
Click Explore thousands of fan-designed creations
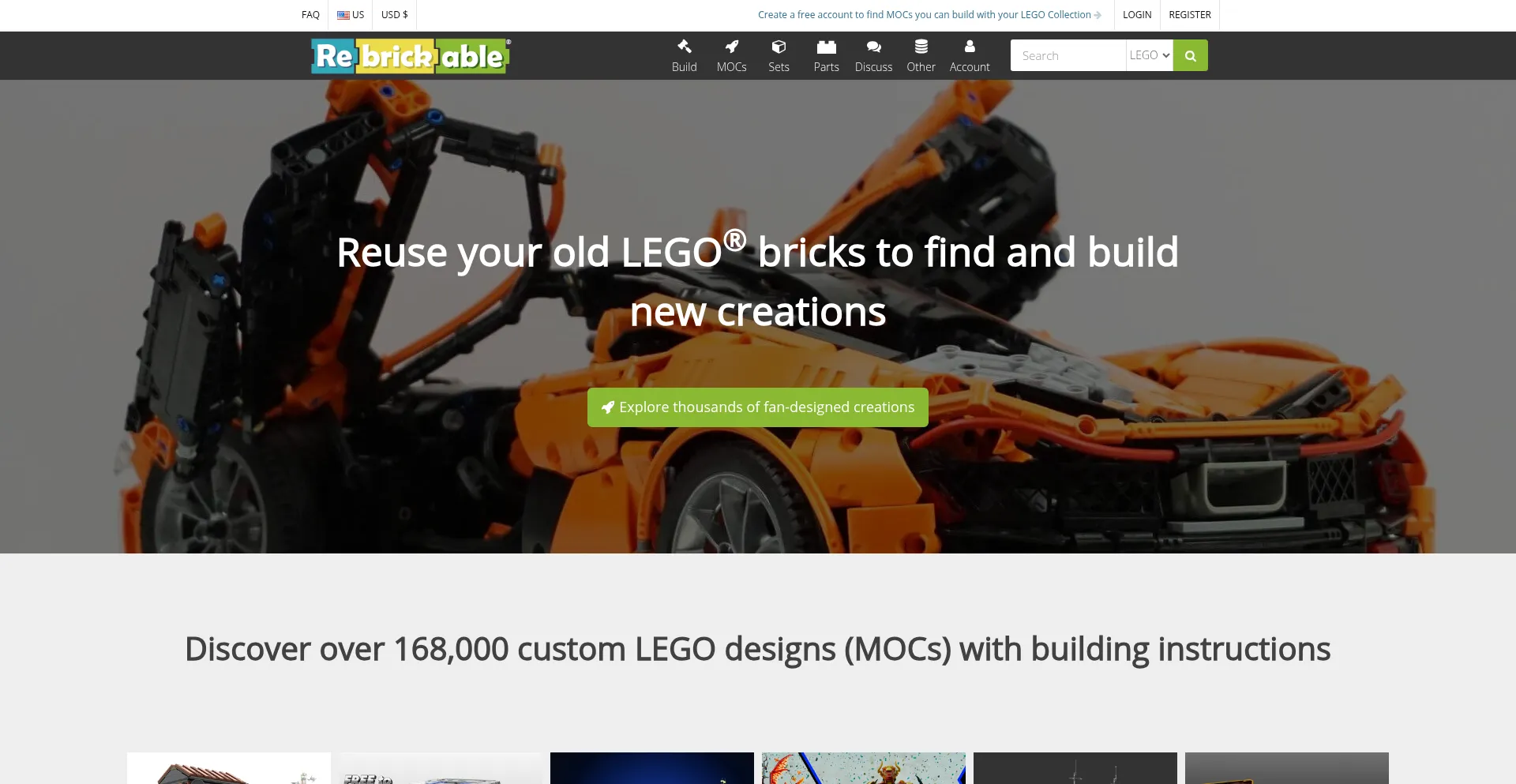click(x=758, y=407)
